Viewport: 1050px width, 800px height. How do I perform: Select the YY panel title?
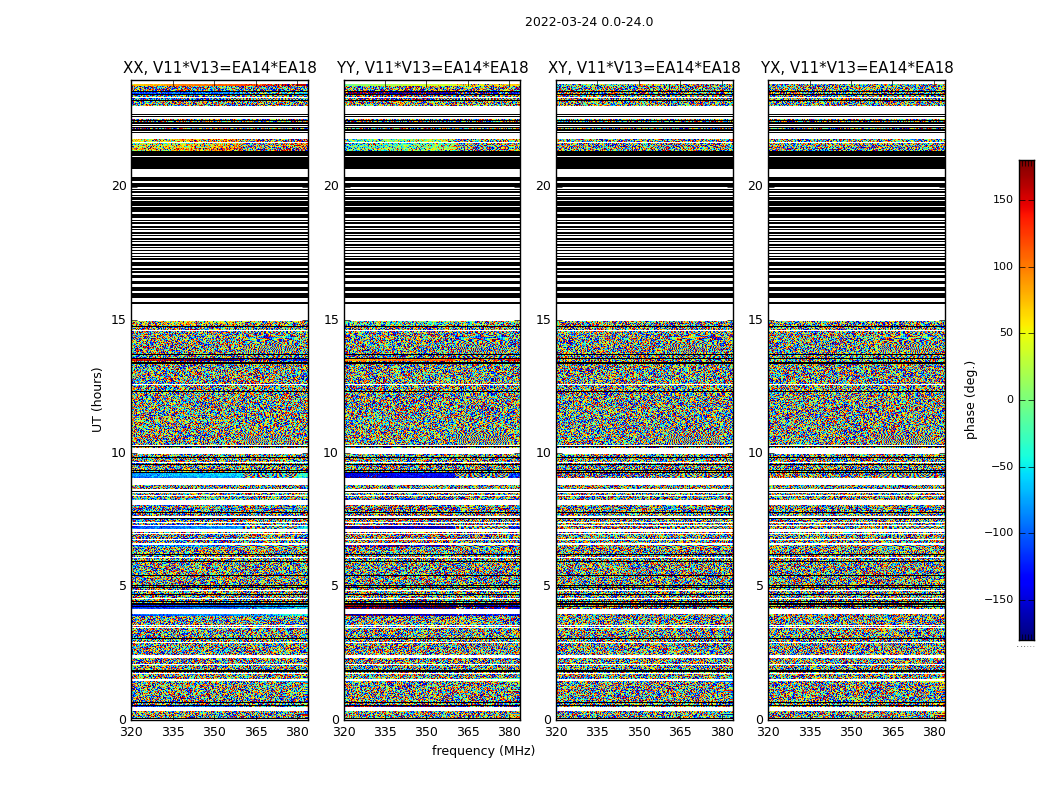click(432, 68)
